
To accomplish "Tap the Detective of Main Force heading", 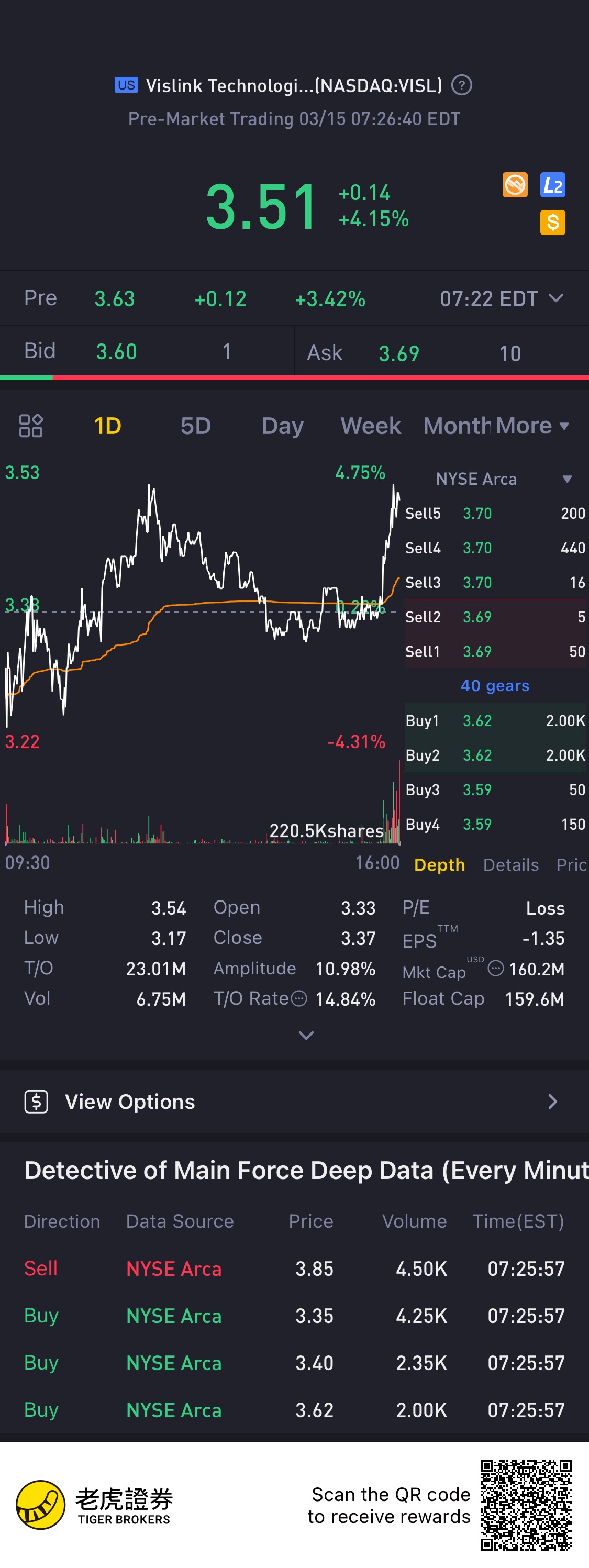I will click(306, 1171).
